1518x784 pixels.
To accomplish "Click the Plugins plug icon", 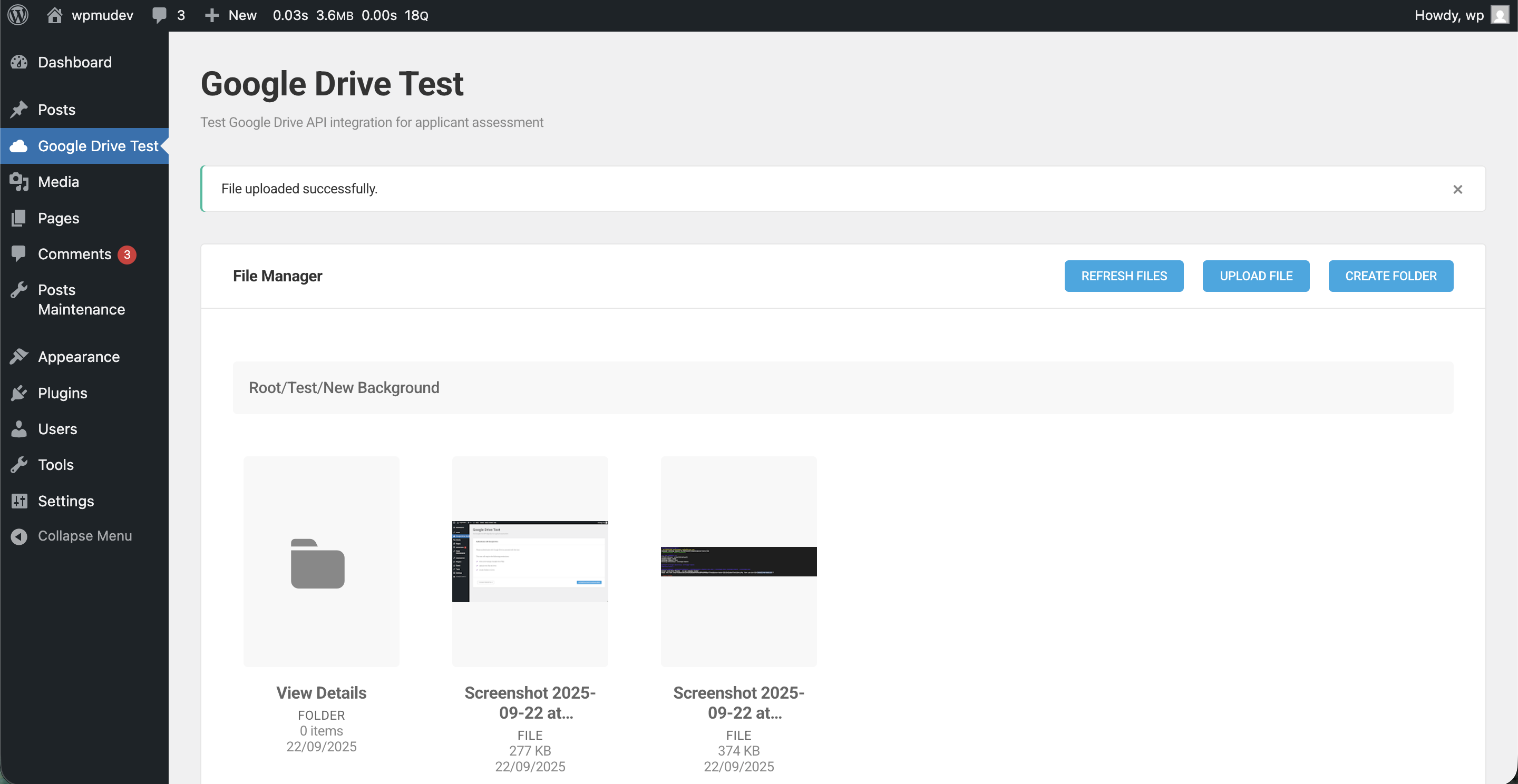I will [19, 393].
